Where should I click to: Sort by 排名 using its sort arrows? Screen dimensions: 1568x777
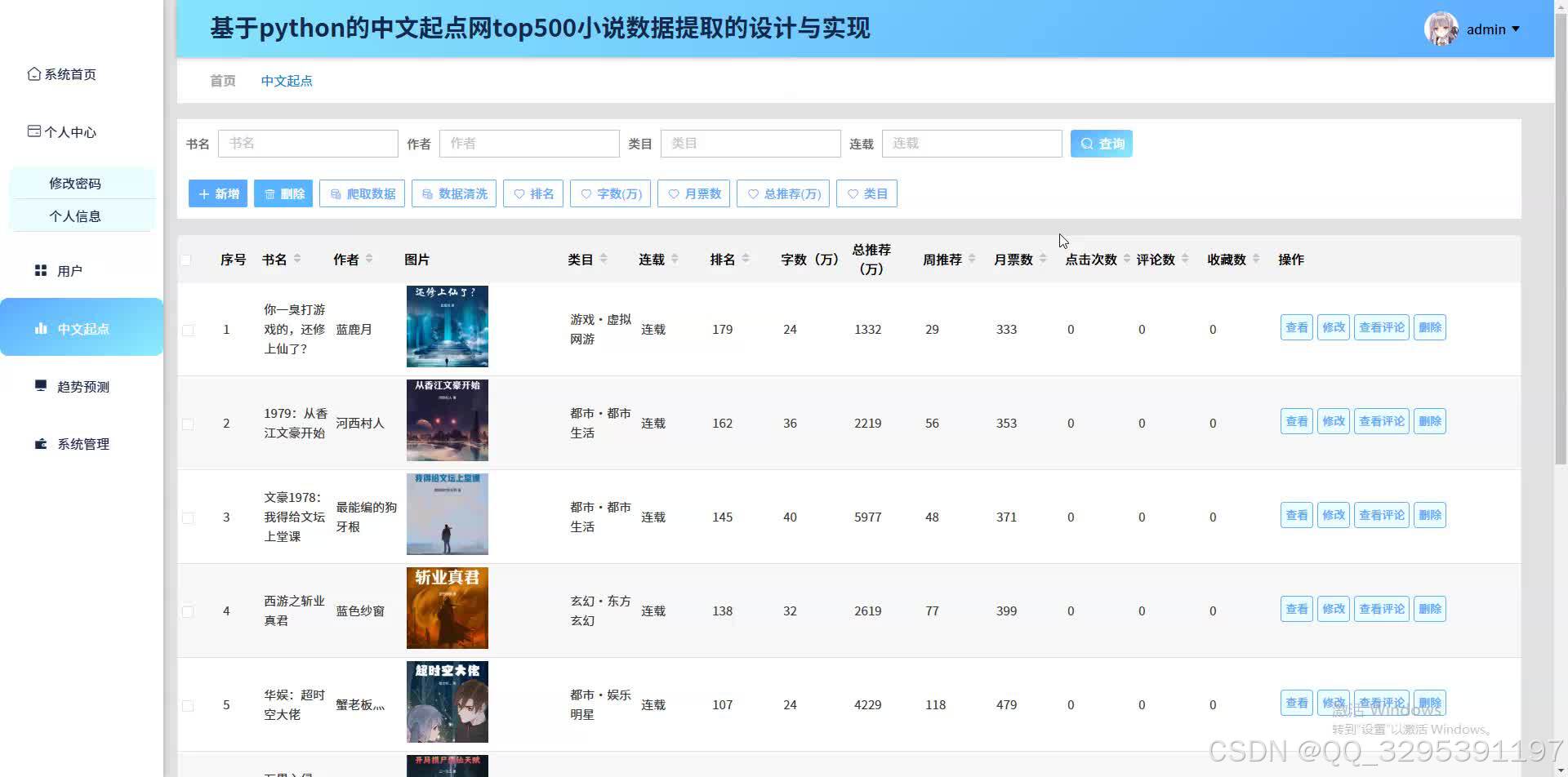point(746,259)
